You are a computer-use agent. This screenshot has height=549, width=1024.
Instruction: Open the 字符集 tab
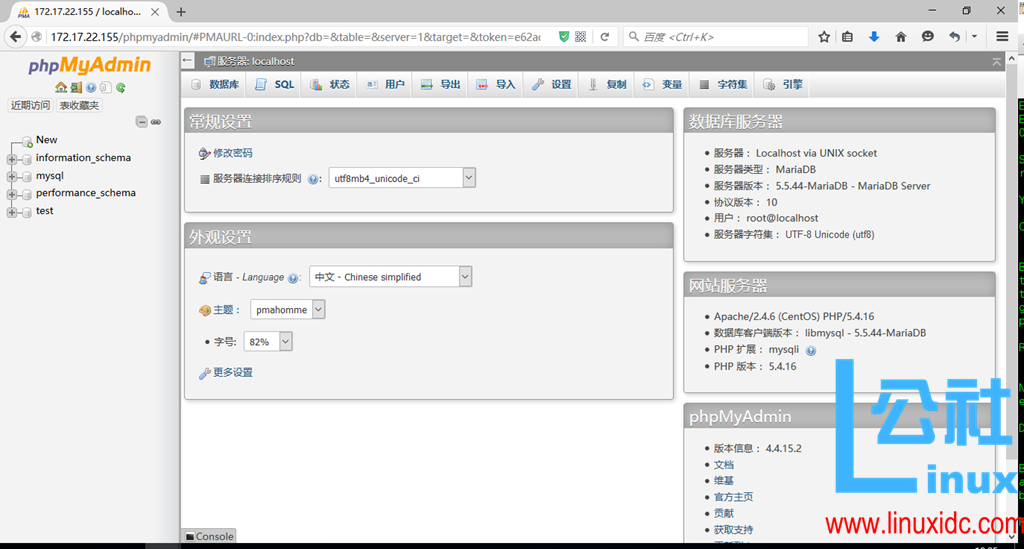(x=724, y=84)
